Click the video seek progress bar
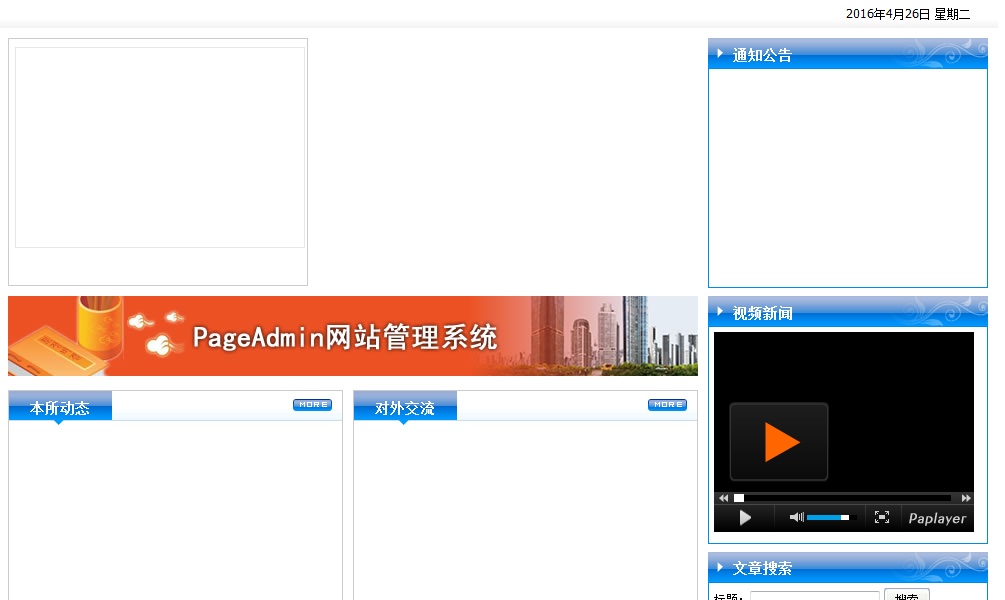This screenshot has width=1005, height=600. tap(845, 498)
